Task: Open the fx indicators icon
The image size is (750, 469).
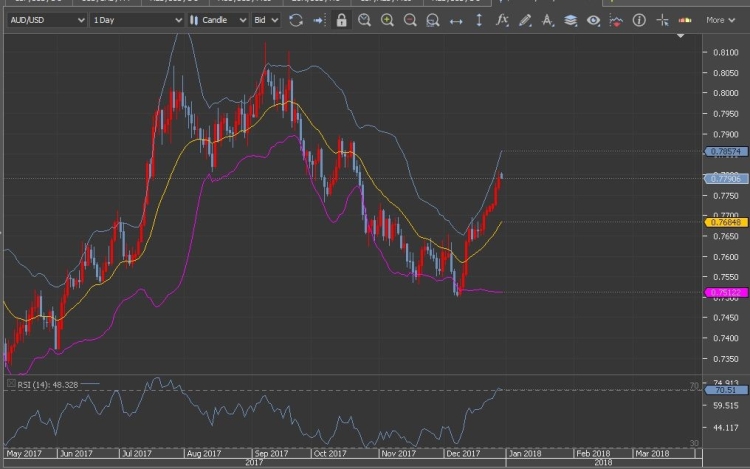Action: coord(501,20)
